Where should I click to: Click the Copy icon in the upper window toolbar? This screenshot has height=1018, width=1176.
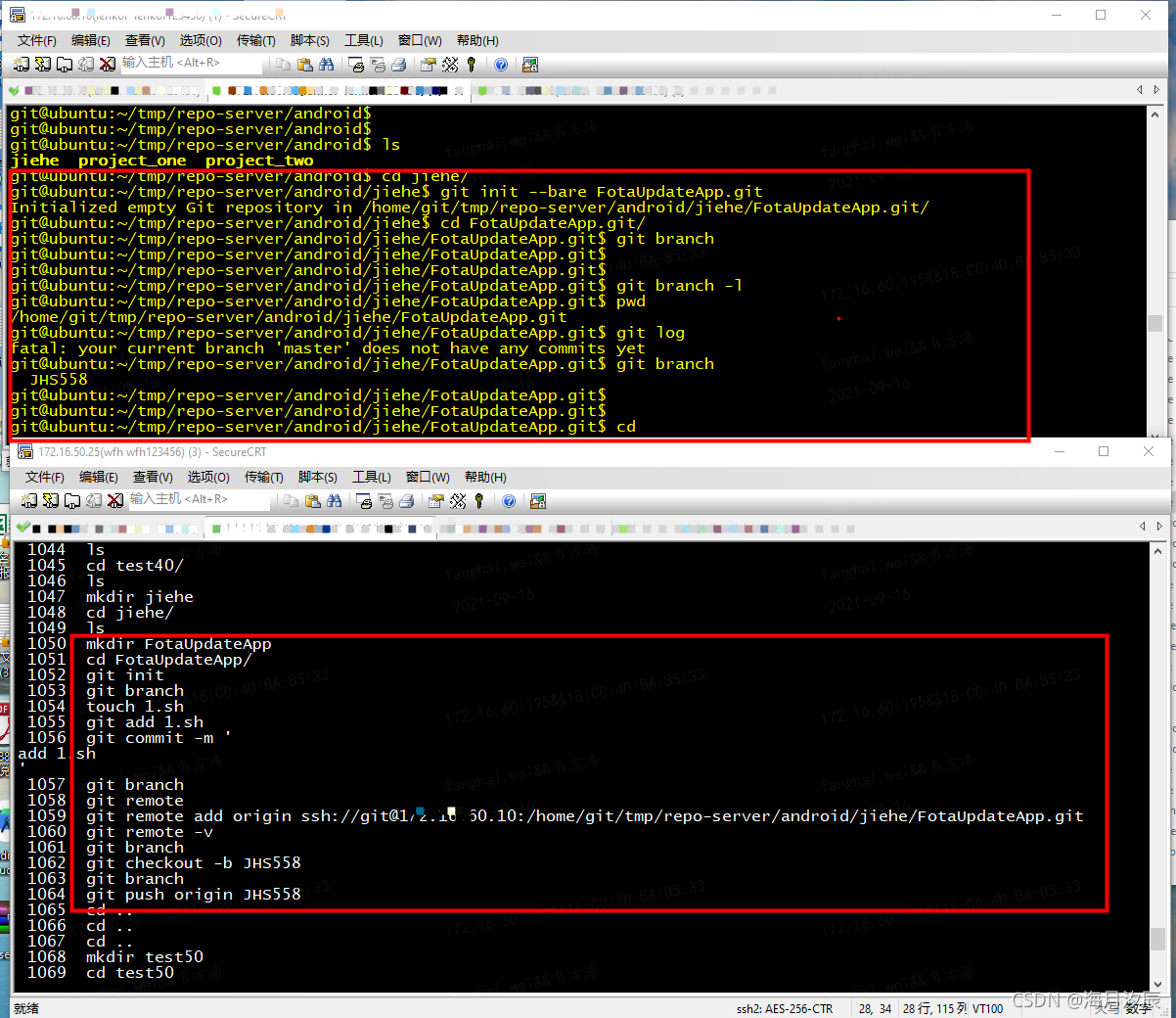pos(284,65)
